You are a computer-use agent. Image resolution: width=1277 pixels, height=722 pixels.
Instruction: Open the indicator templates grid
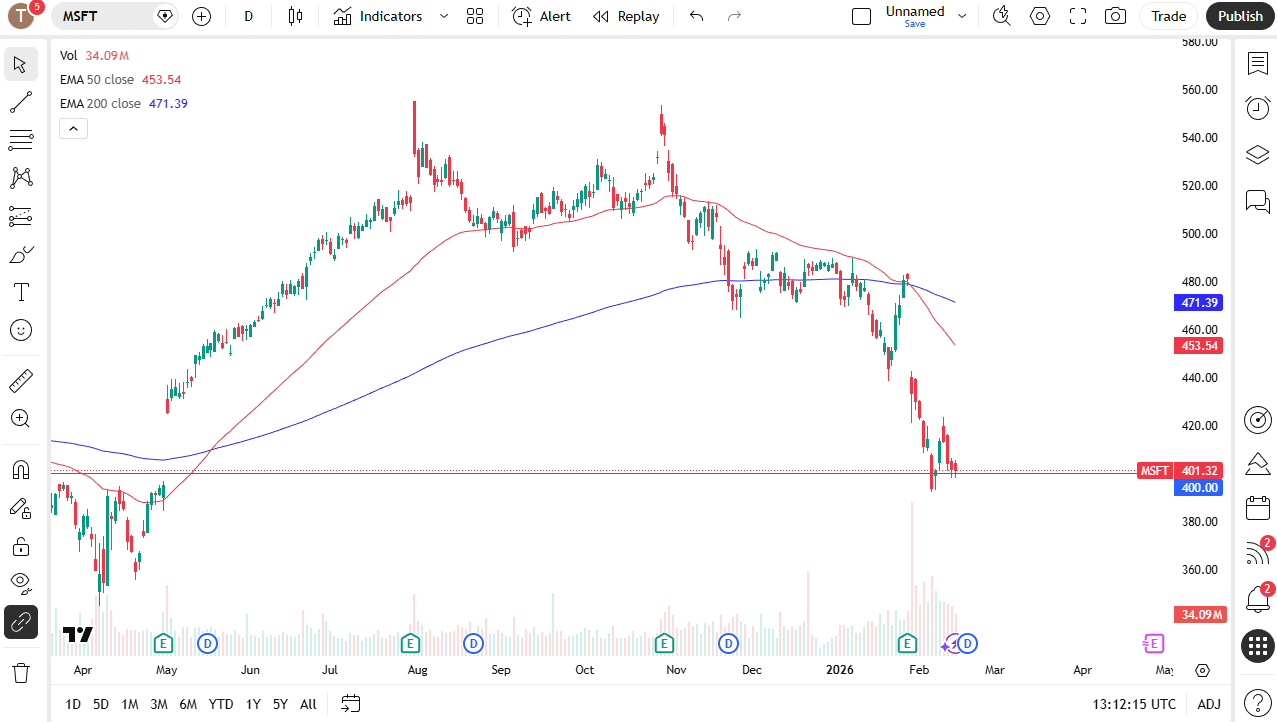[x=475, y=16]
